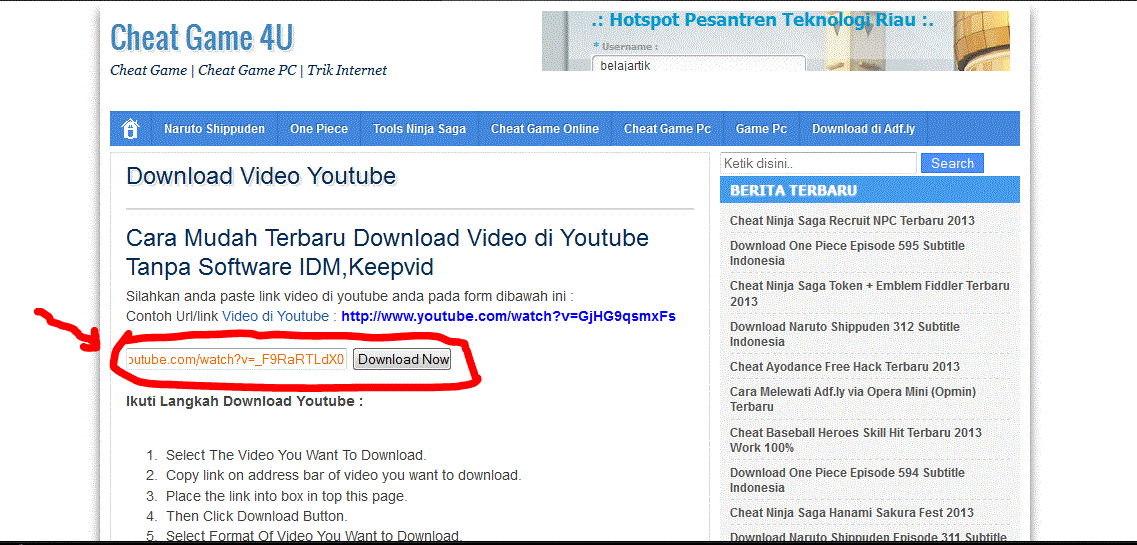The height and width of the screenshot is (545, 1137).
Task: Open the Cheat Game Online menu
Action: pos(545,129)
